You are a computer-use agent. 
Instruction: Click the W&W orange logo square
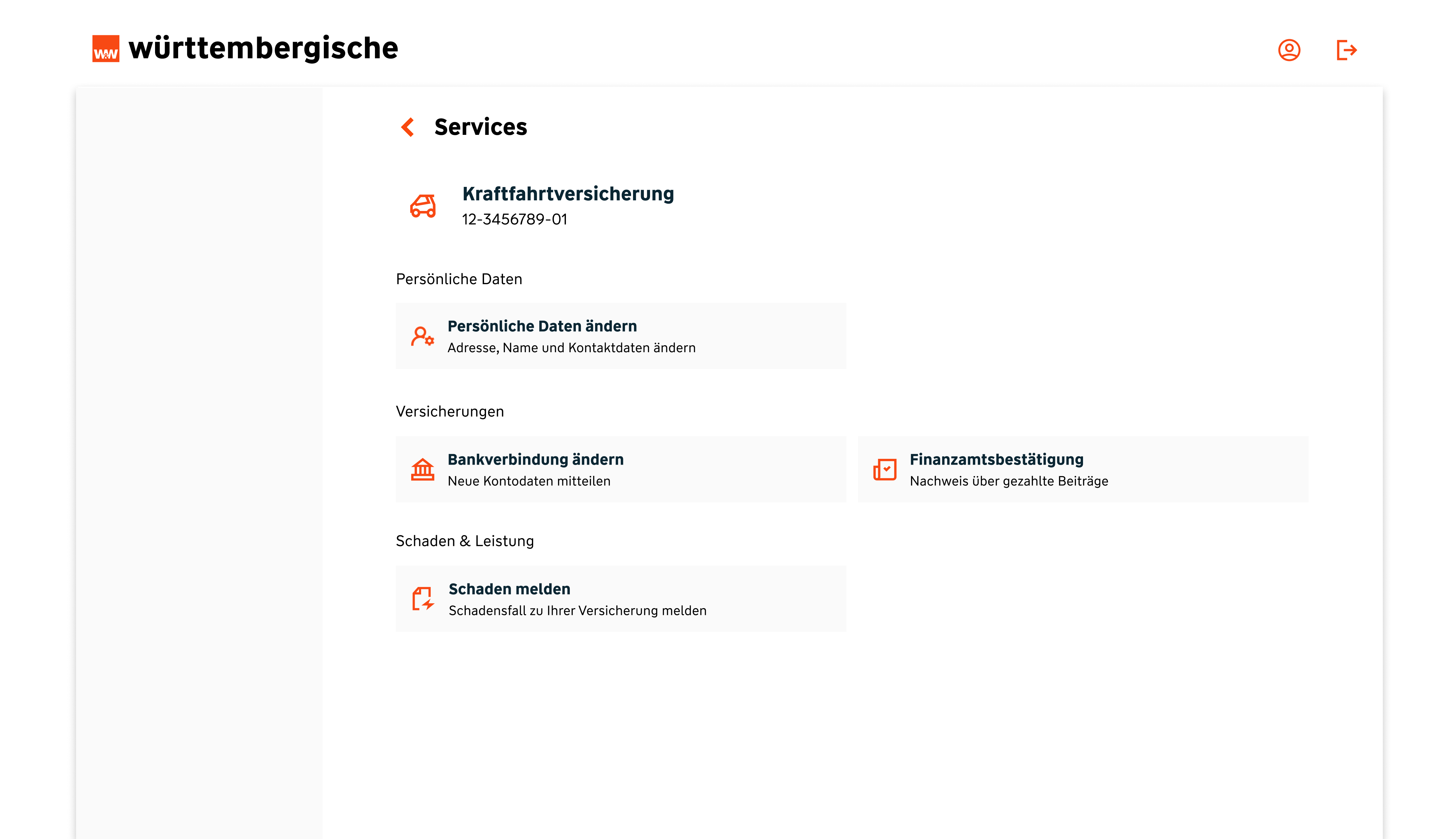105,49
